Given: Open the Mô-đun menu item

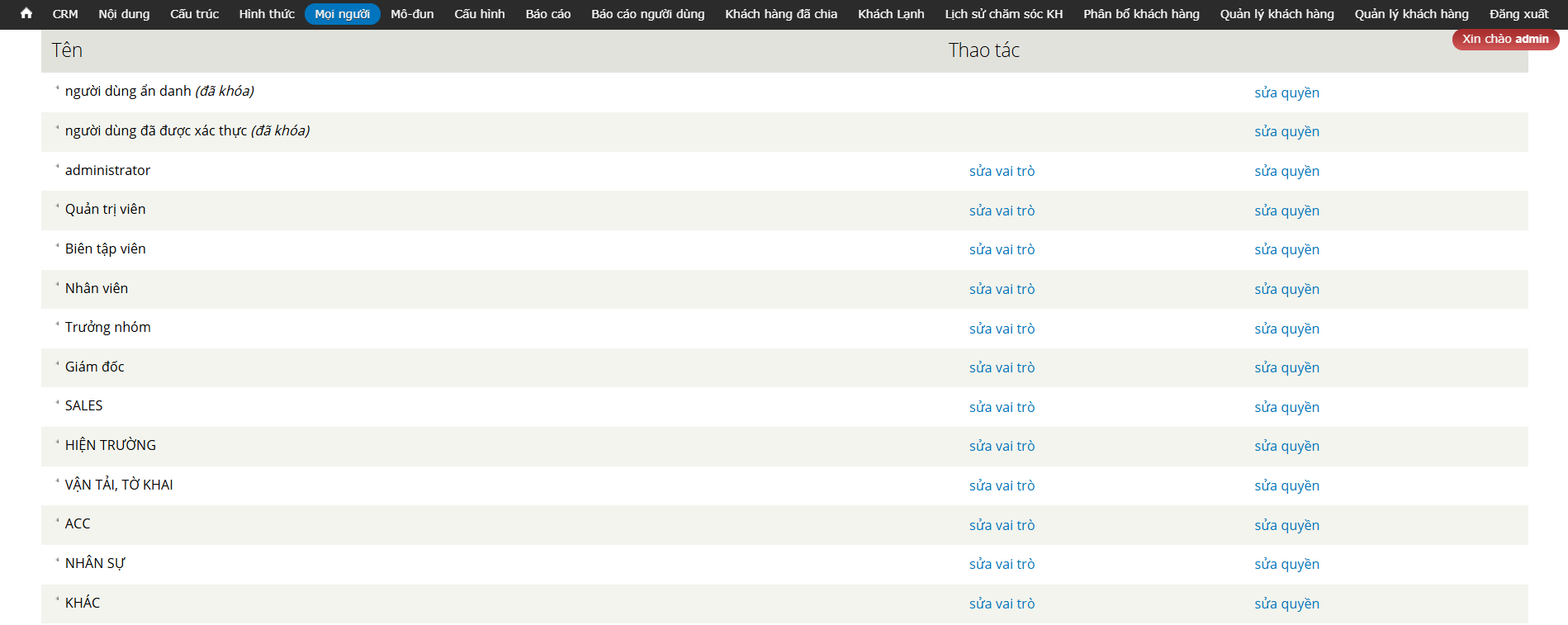Looking at the screenshot, I should [412, 14].
